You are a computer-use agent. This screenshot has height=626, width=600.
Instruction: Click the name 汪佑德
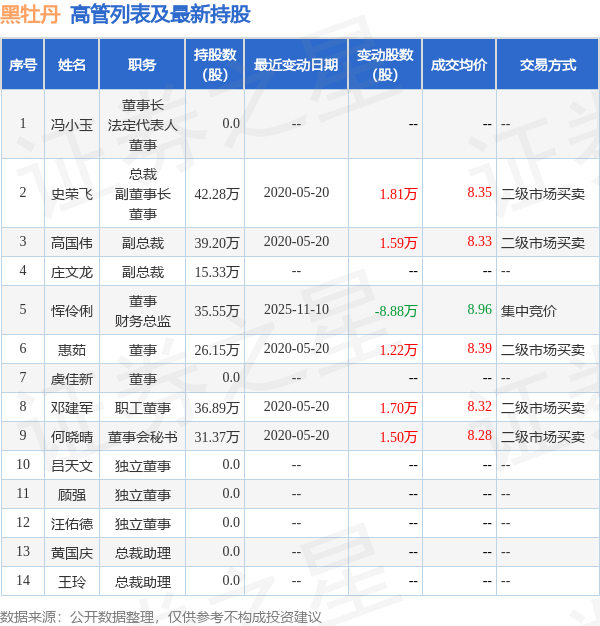click(72, 523)
